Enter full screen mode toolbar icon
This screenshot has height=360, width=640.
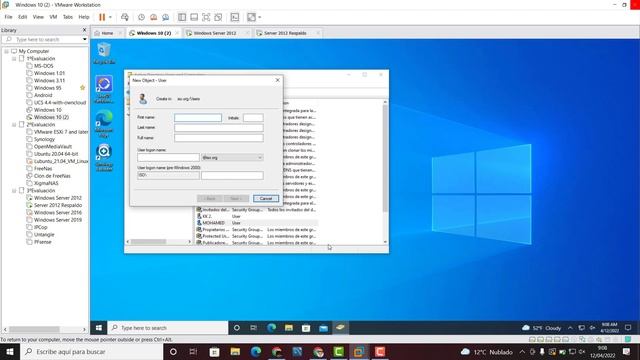206,17
